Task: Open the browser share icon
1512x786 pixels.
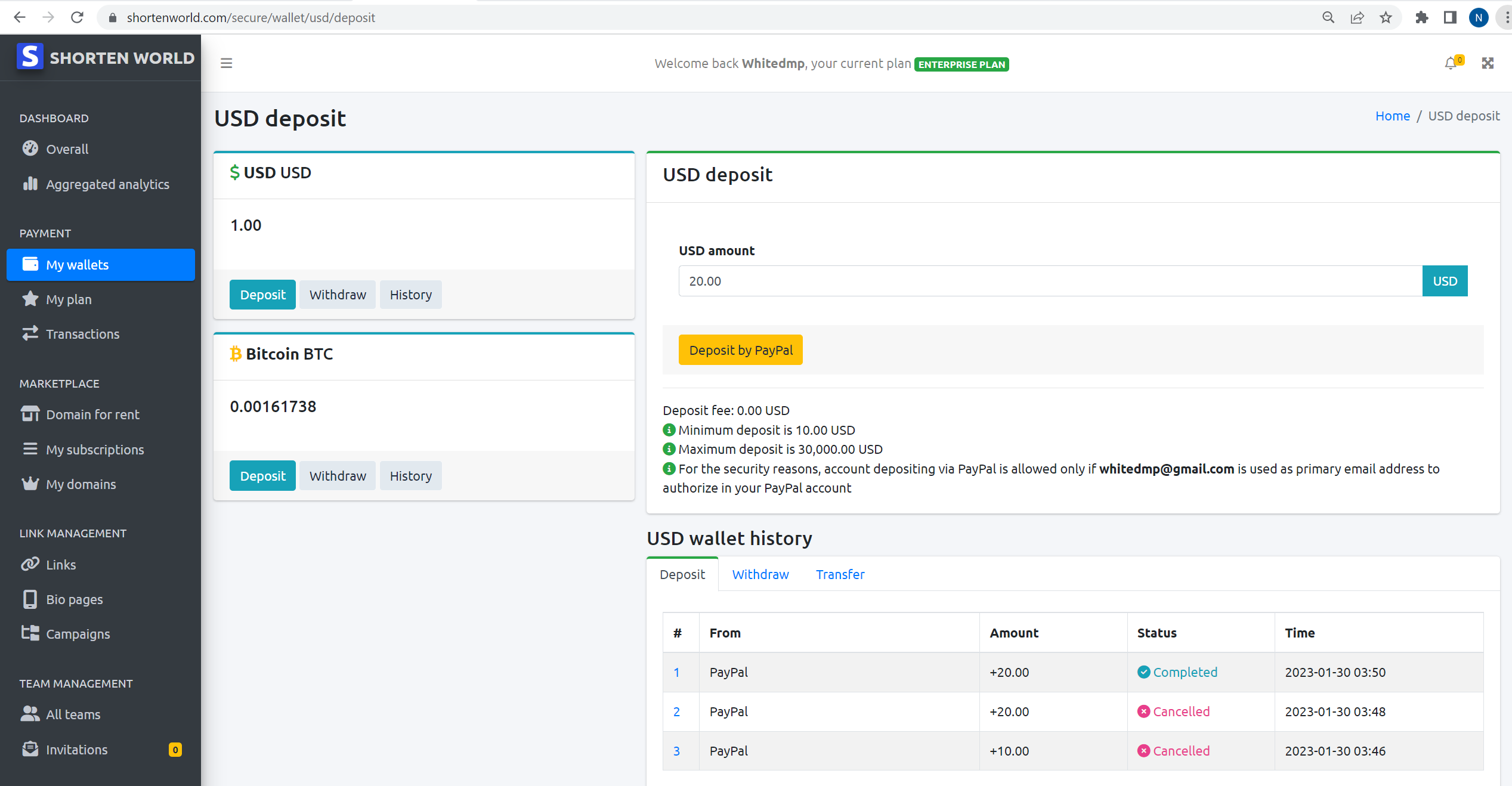Action: 1357,17
